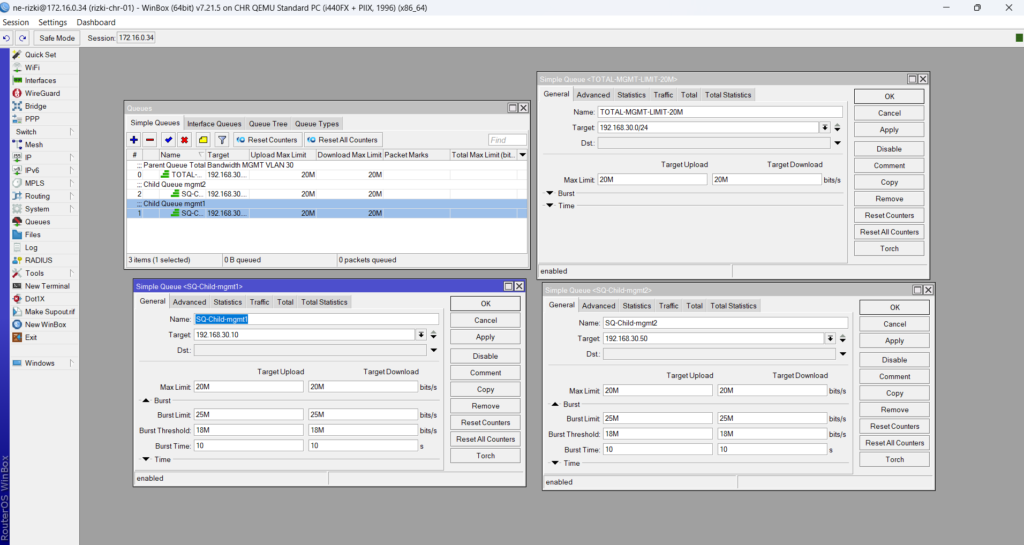Select the TOTAL- queue row numbered 0
Viewport: 1024px width, 545px height.
click(x=327, y=175)
